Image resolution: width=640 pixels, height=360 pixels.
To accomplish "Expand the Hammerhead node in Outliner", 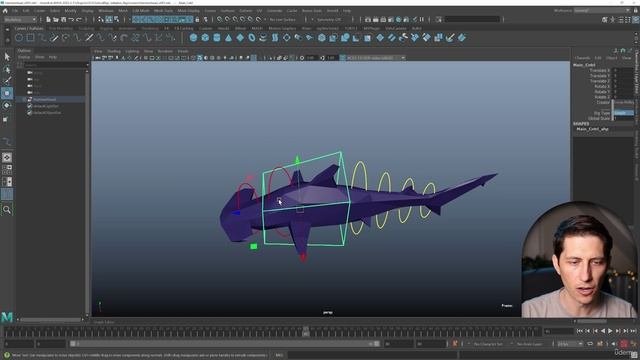I will 24,99.
